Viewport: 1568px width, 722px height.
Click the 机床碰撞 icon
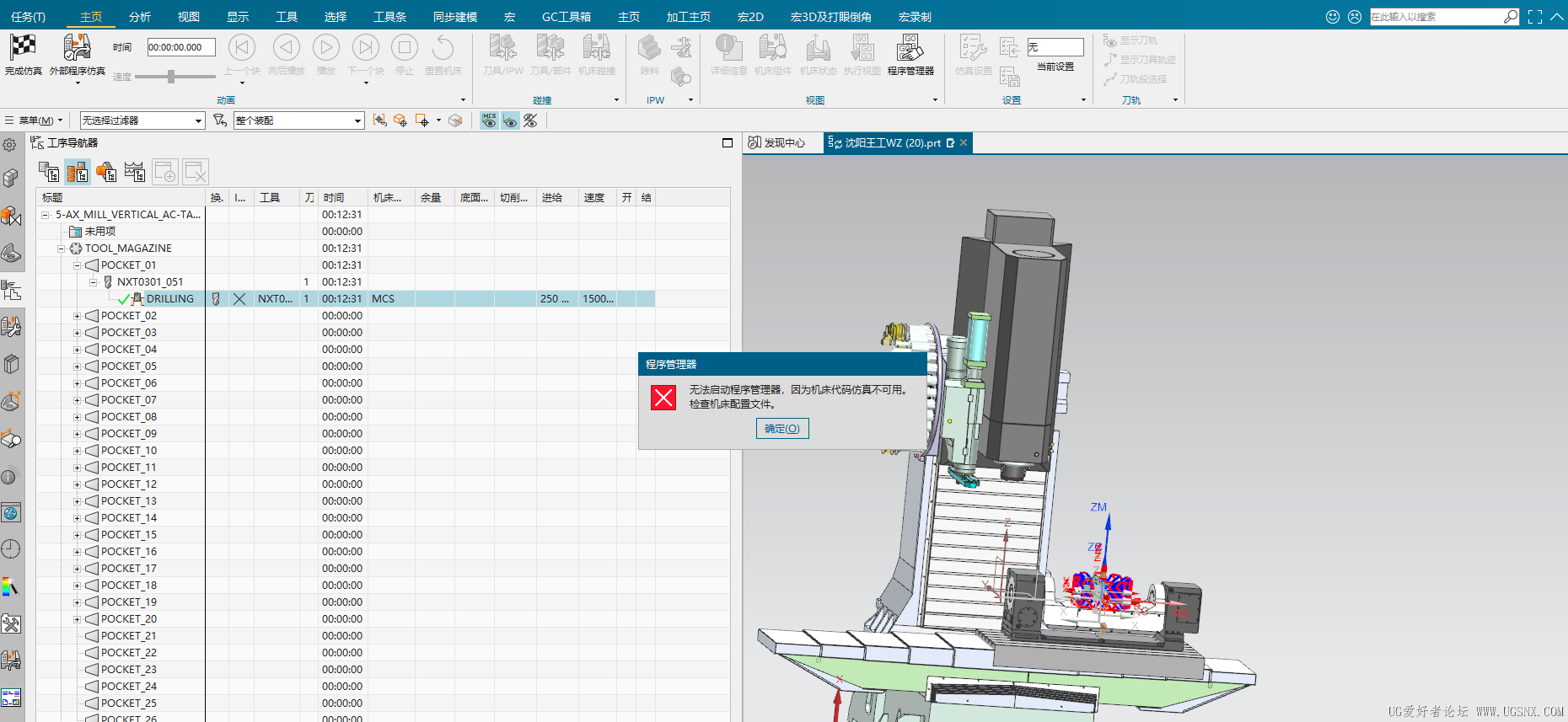pos(596,48)
